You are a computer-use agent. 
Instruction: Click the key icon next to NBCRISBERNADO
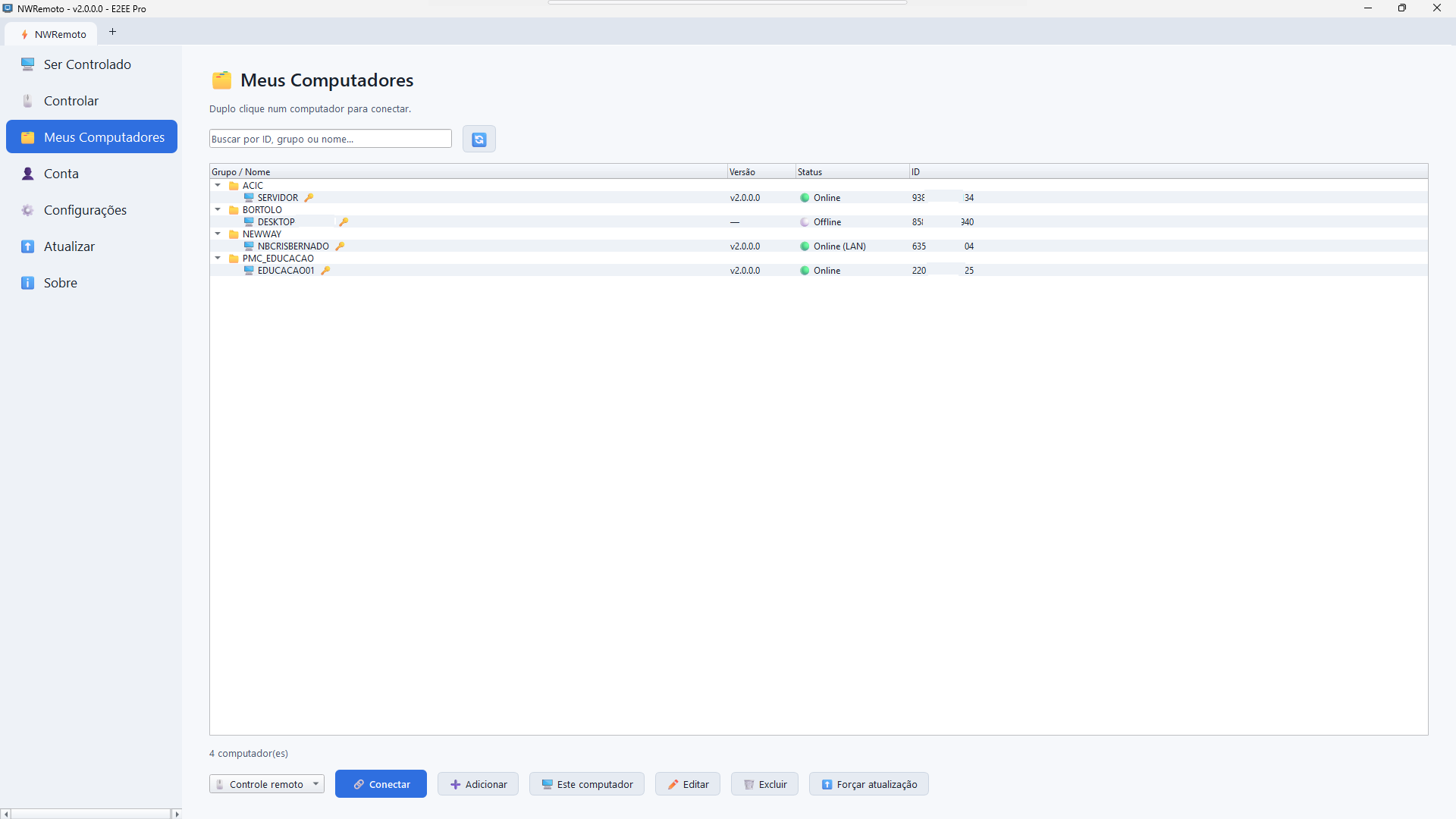(x=340, y=246)
